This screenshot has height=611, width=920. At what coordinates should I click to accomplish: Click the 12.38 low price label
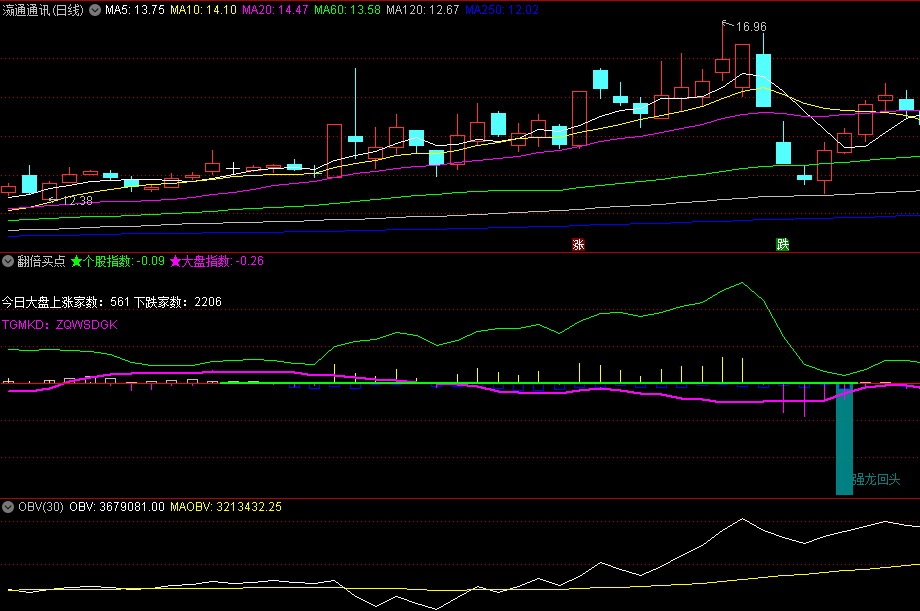pyautogui.click(x=77, y=201)
